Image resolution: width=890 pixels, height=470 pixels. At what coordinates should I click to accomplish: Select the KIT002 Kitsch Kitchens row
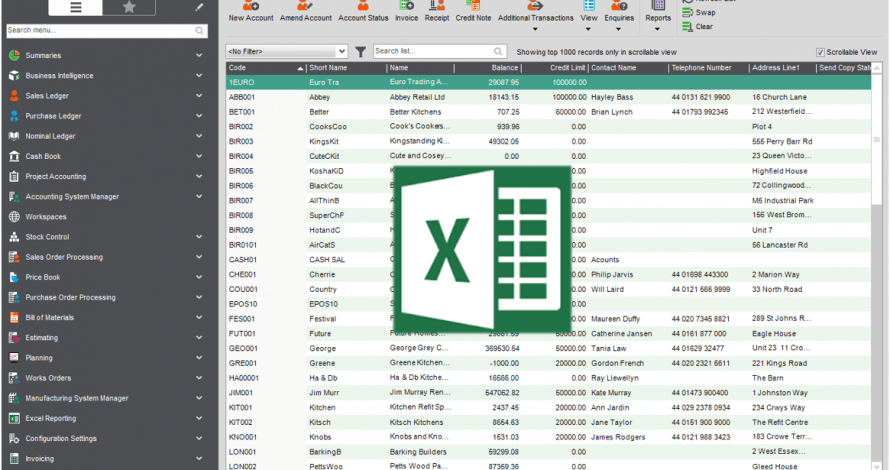click(548, 422)
